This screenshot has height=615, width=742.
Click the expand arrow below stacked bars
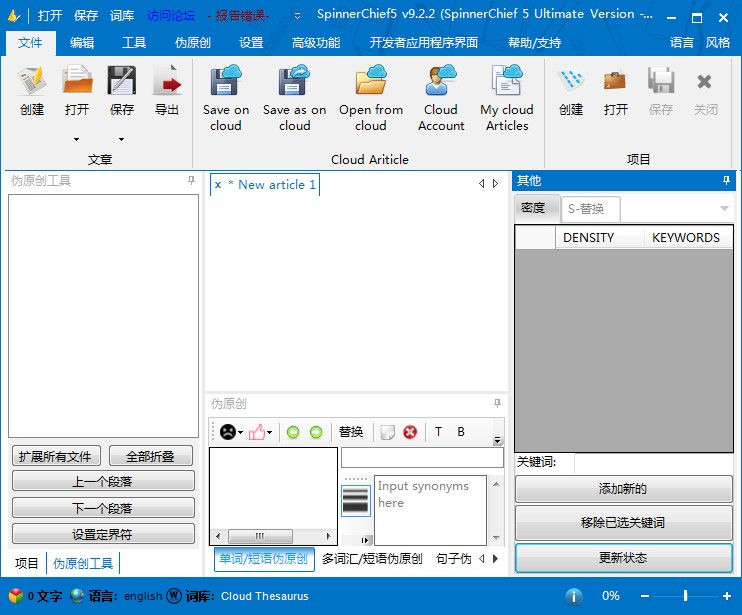click(x=364, y=540)
